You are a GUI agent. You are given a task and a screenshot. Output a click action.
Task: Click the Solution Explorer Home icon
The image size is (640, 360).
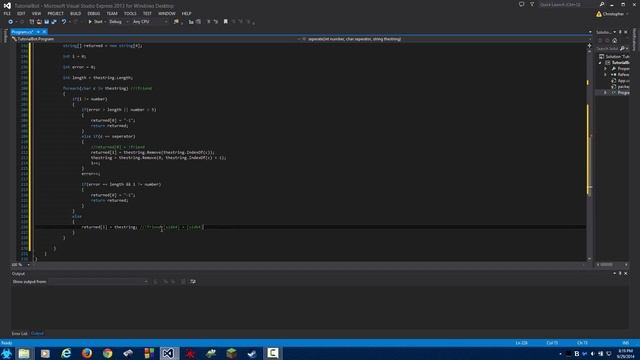615,40
